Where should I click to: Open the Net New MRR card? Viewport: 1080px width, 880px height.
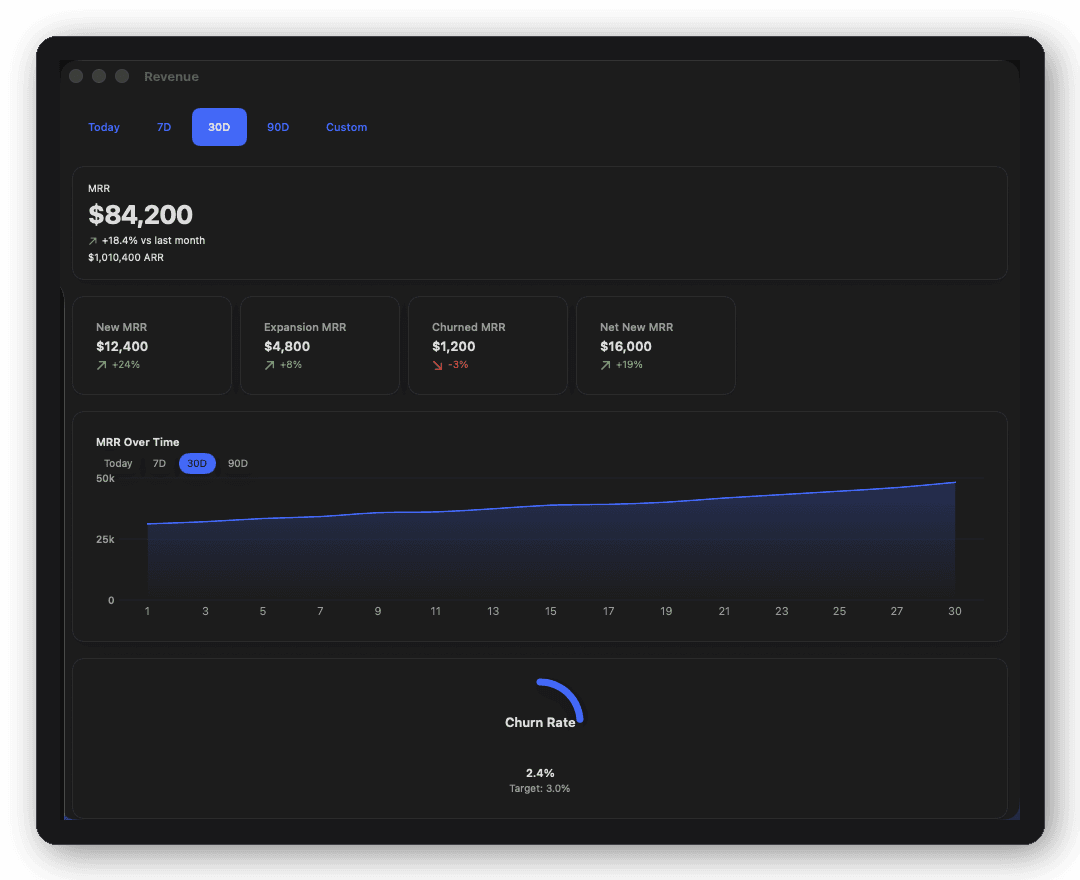[x=656, y=346]
